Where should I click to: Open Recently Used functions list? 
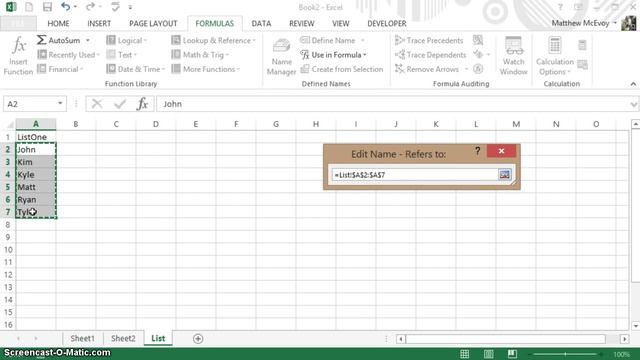click(68, 55)
